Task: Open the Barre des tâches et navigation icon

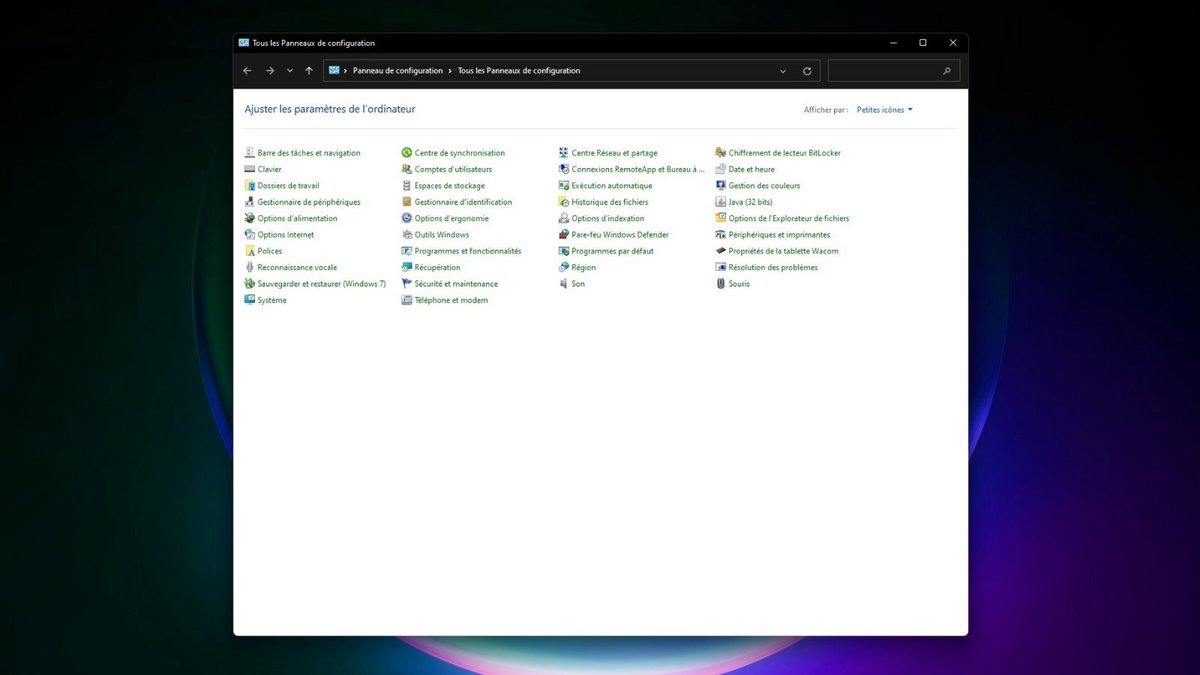Action: tap(250, 153)
